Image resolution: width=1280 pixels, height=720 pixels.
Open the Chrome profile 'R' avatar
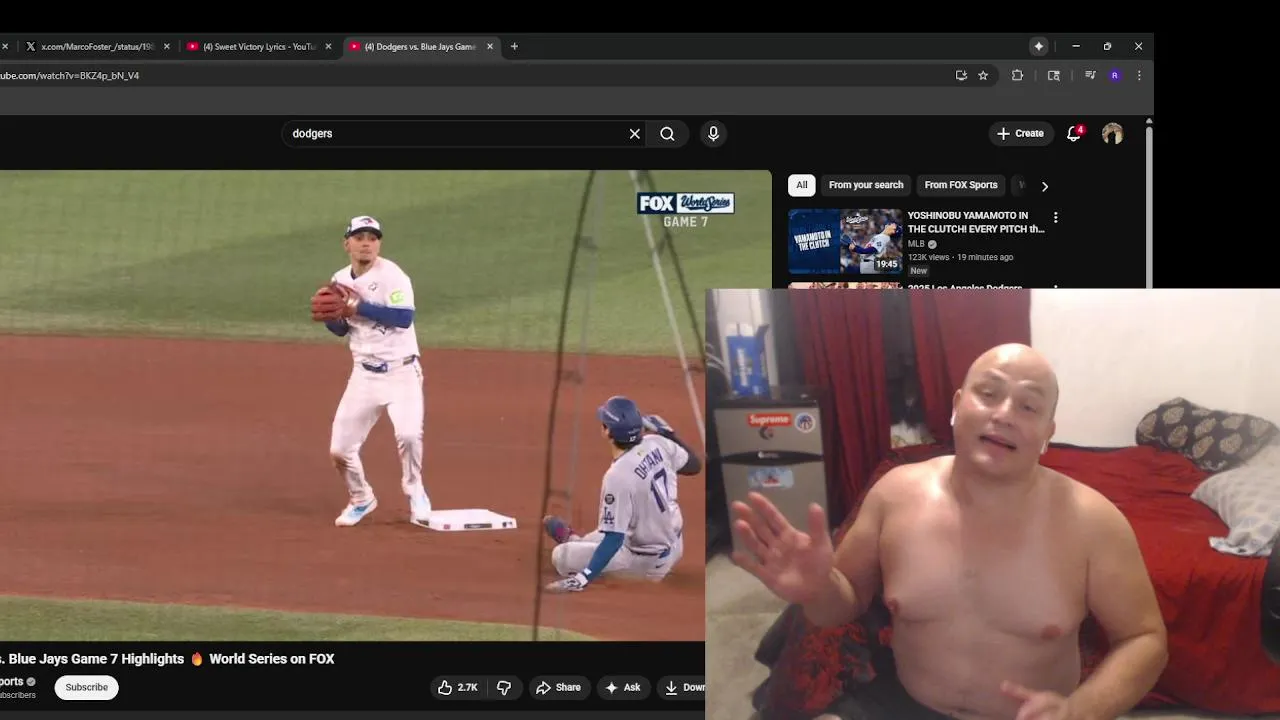[x=1115, y=75]
